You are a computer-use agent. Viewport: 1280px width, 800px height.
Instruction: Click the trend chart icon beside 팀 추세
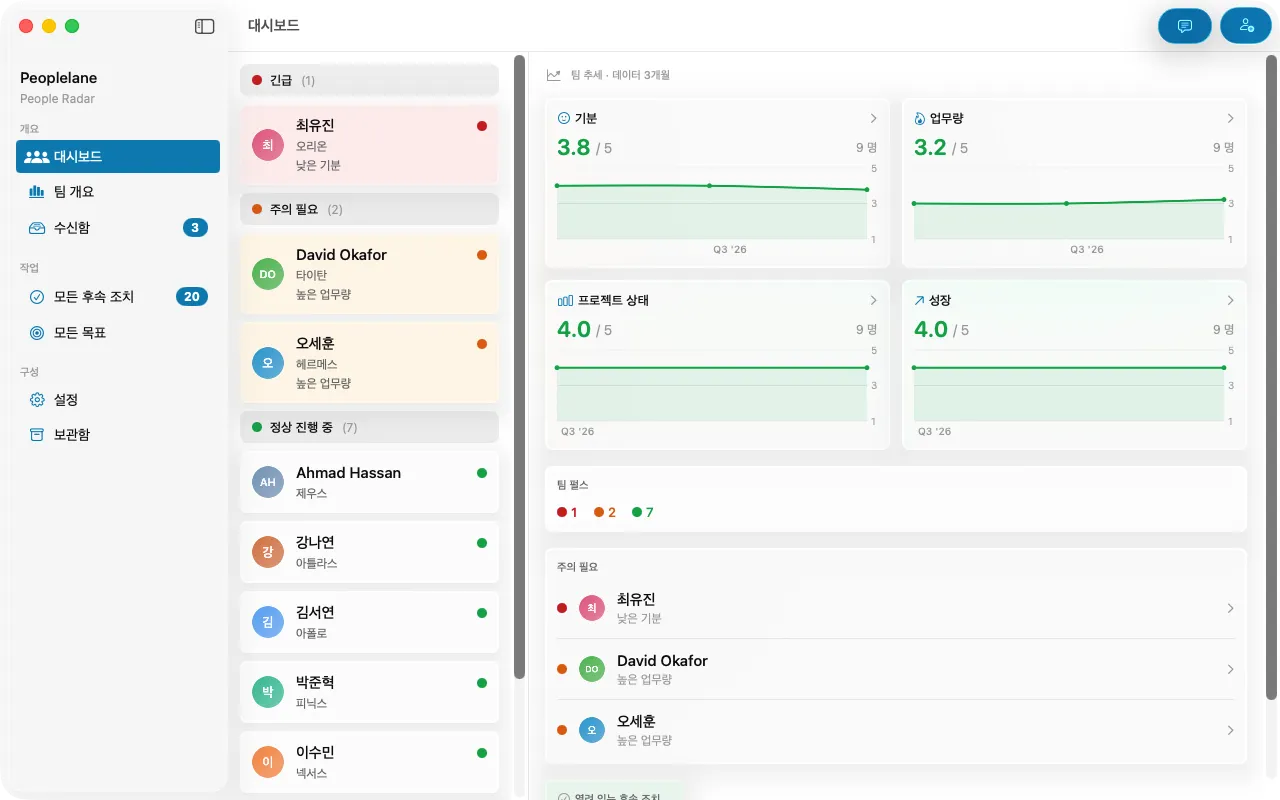point(554,75)
